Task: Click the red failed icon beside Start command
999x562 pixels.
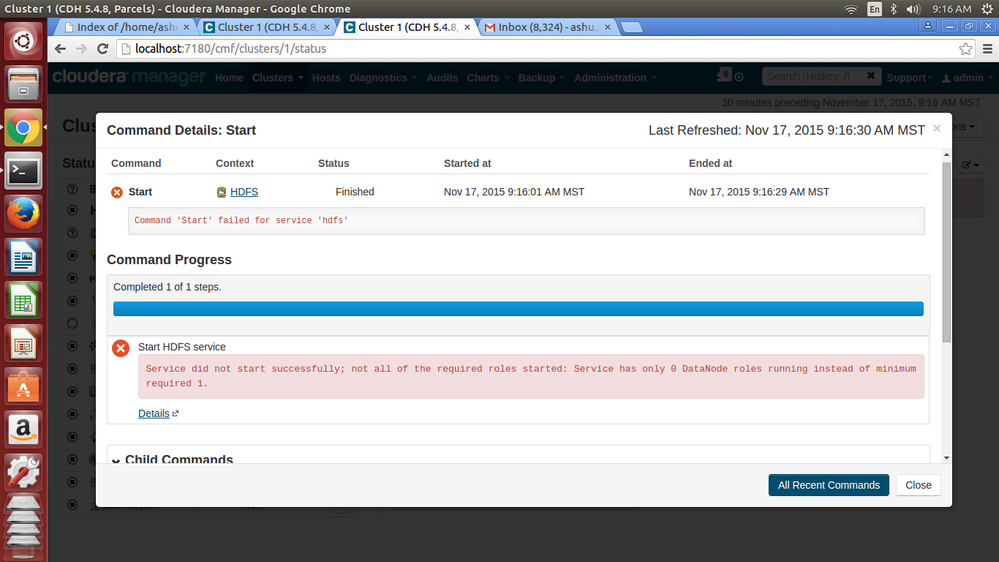Action: (x=117, y=192)
